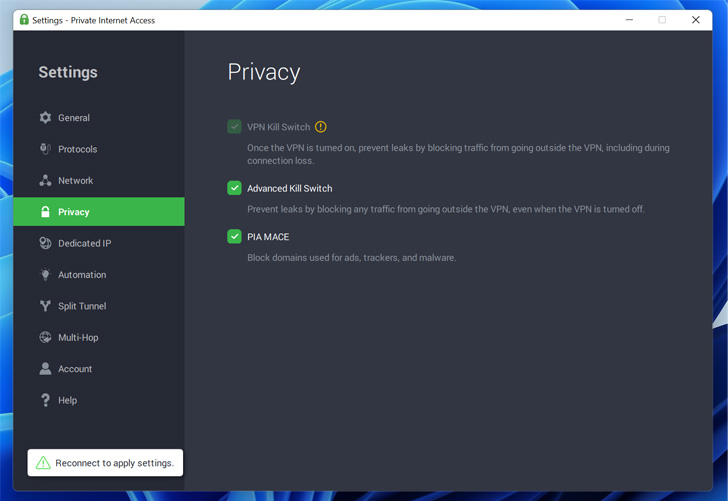The height and width of the screenshot is (501, 728).
Task: Click the 'Block domains used for ads' description
Action: [351, 258]
